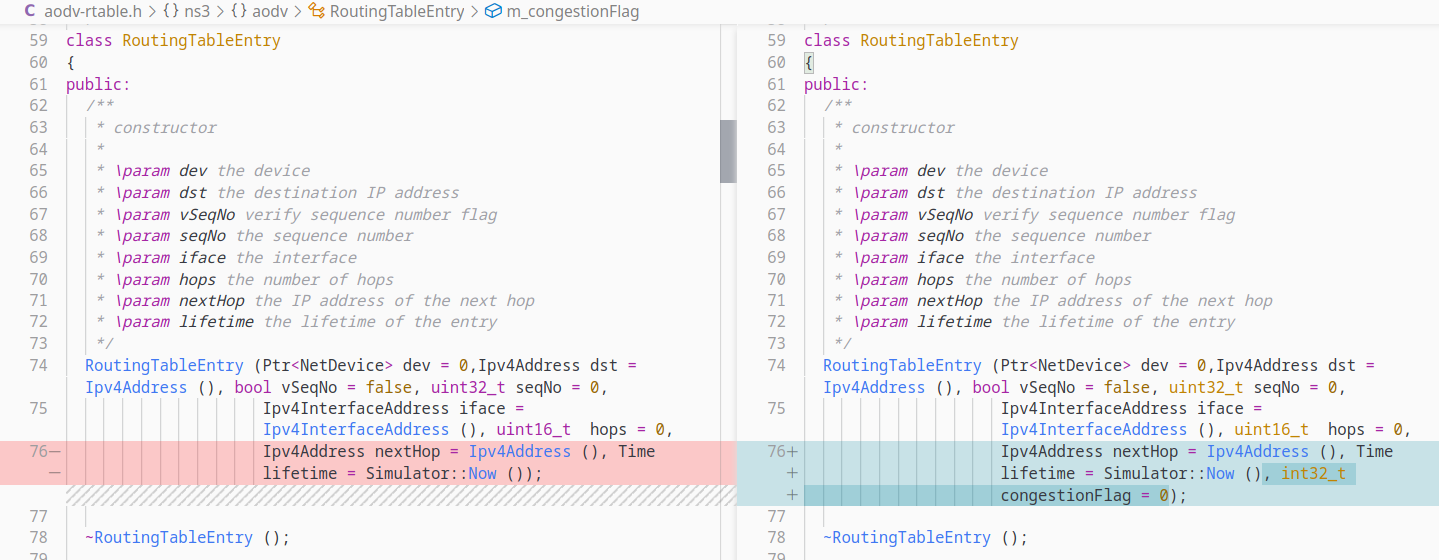
Task: Click line number 74 in the original pane
Action: pyautogui.click(x=38, y=366)
